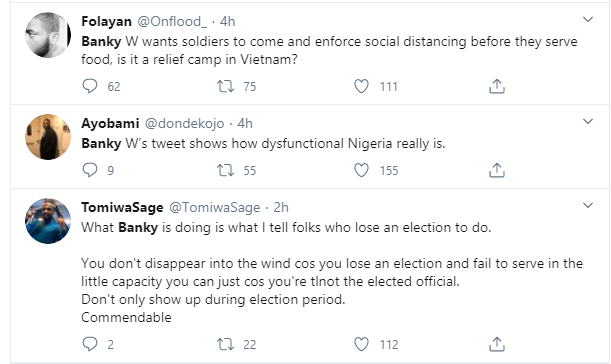Visit the @dondekojo profile link

tap(184, 124)
